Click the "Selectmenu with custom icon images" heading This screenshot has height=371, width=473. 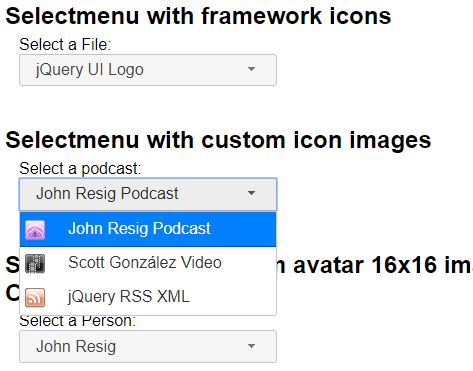(x=218, y=140)
